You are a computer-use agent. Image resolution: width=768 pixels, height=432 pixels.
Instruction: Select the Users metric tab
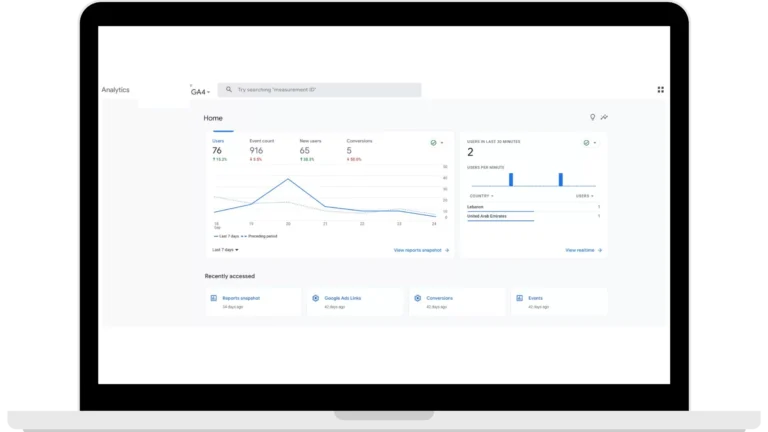220,150
